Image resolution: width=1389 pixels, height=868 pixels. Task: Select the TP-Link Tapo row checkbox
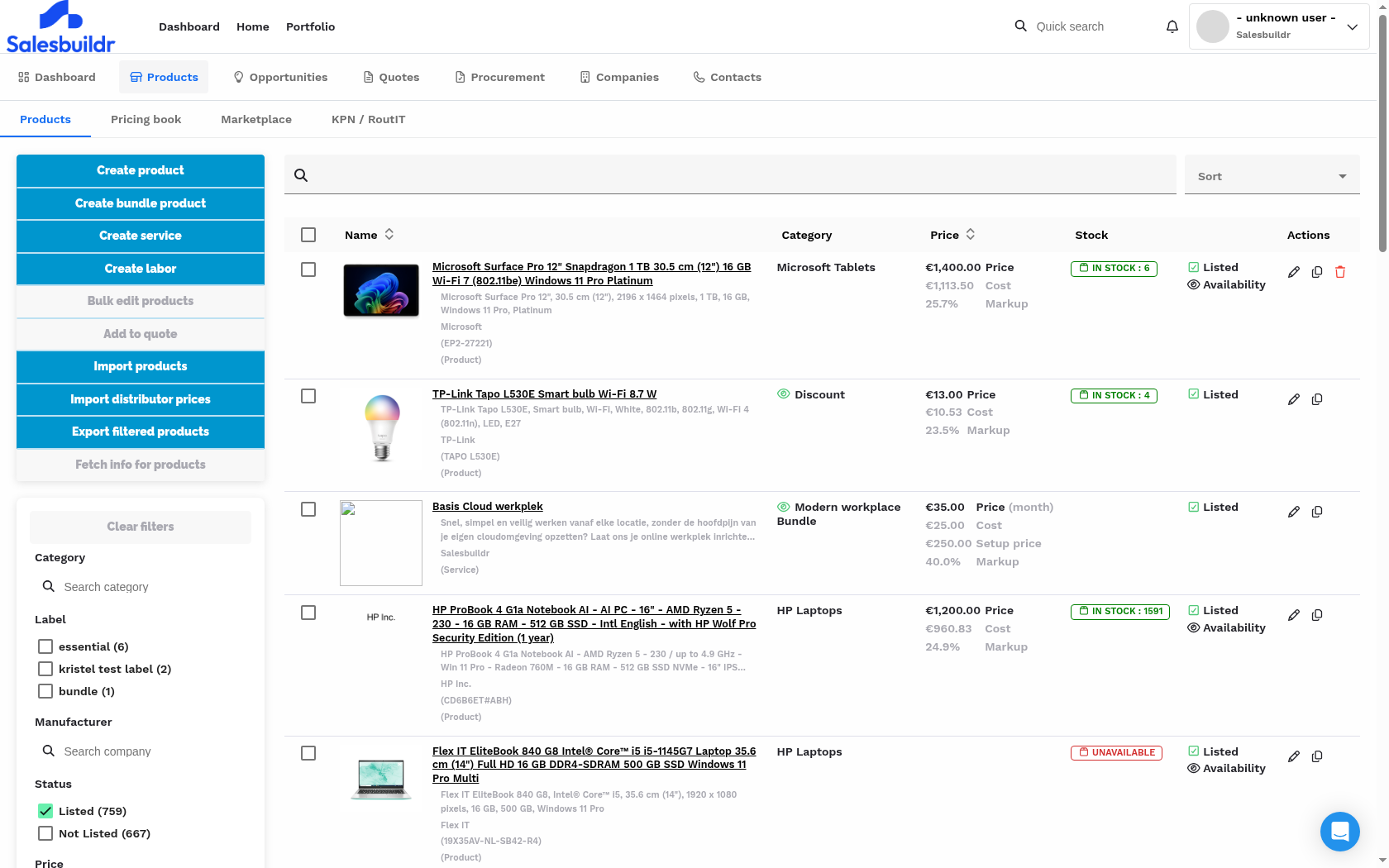(308, 396)
